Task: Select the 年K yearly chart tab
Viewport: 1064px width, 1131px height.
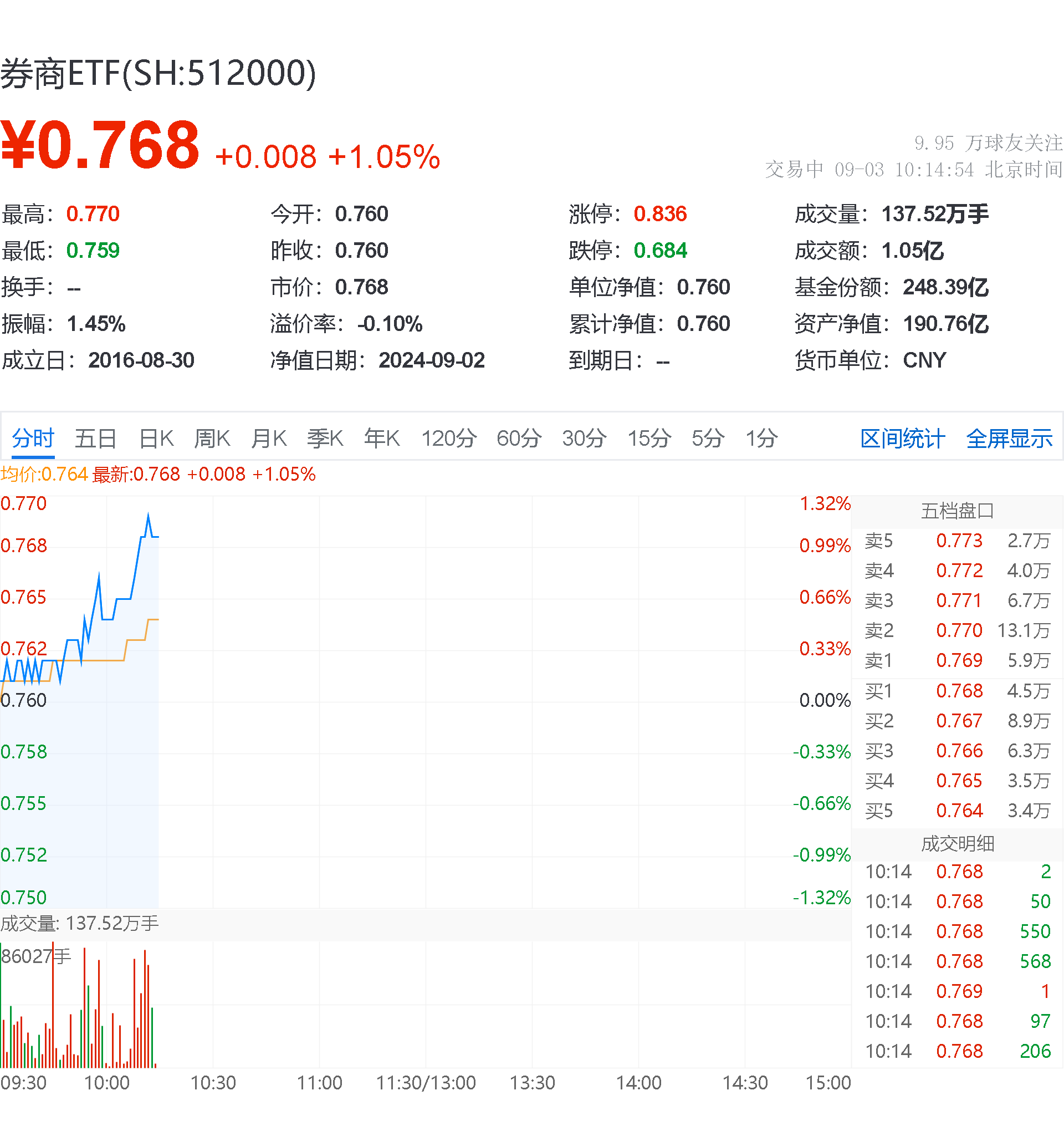Action: tap(382, 438)
